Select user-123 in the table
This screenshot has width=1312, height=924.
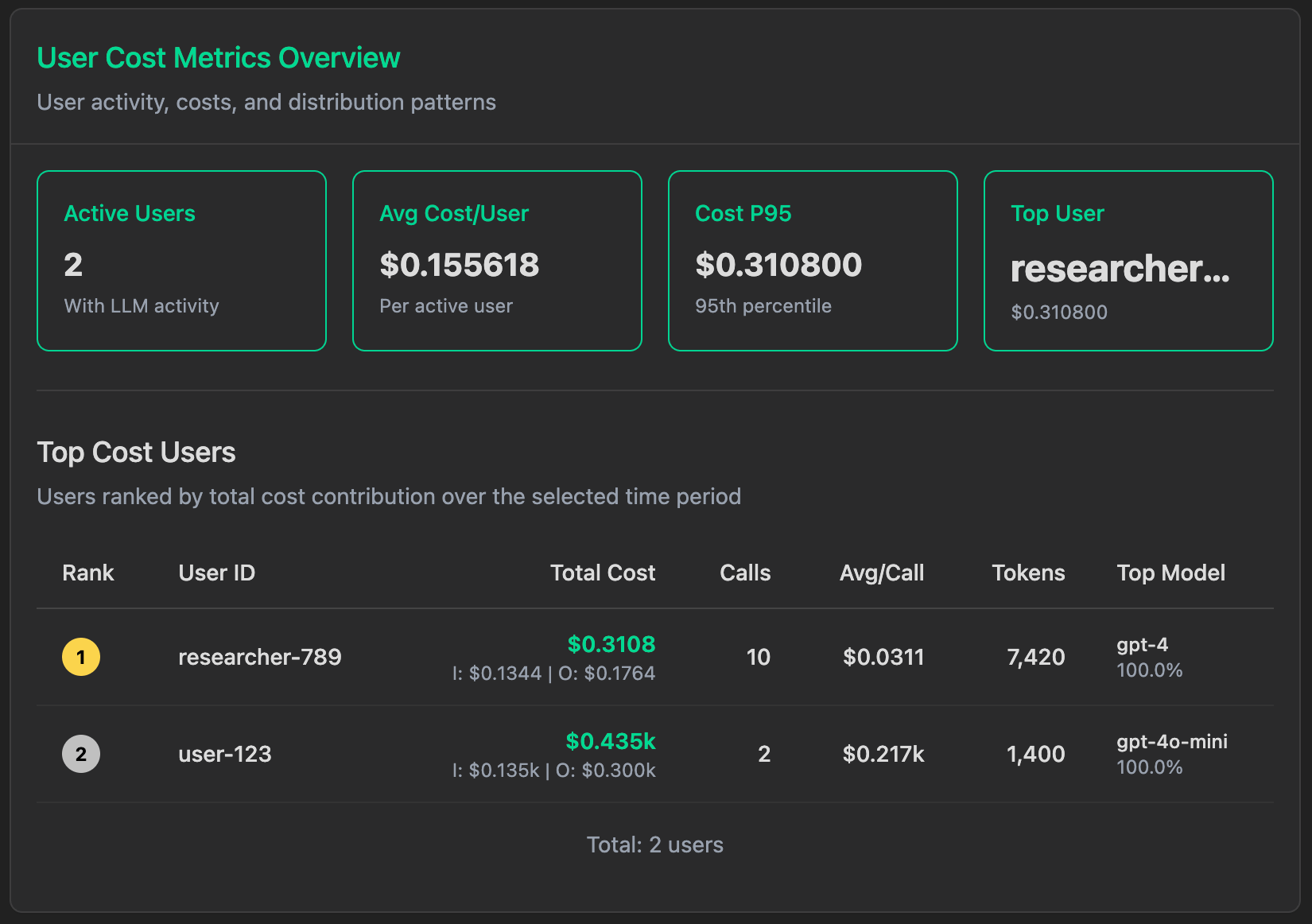[225, 754]
